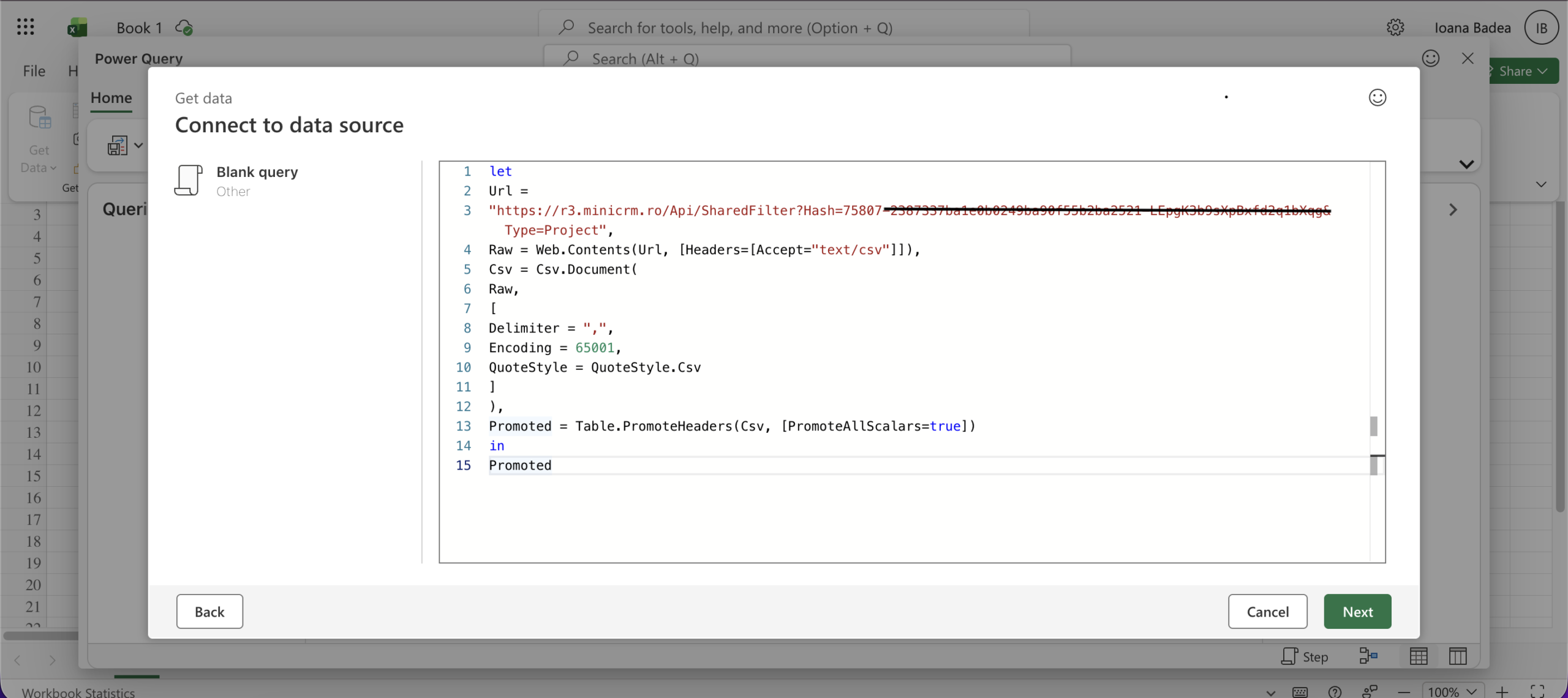
Task: Open the 100% zoom dropdown
Action: (1452, 691)
